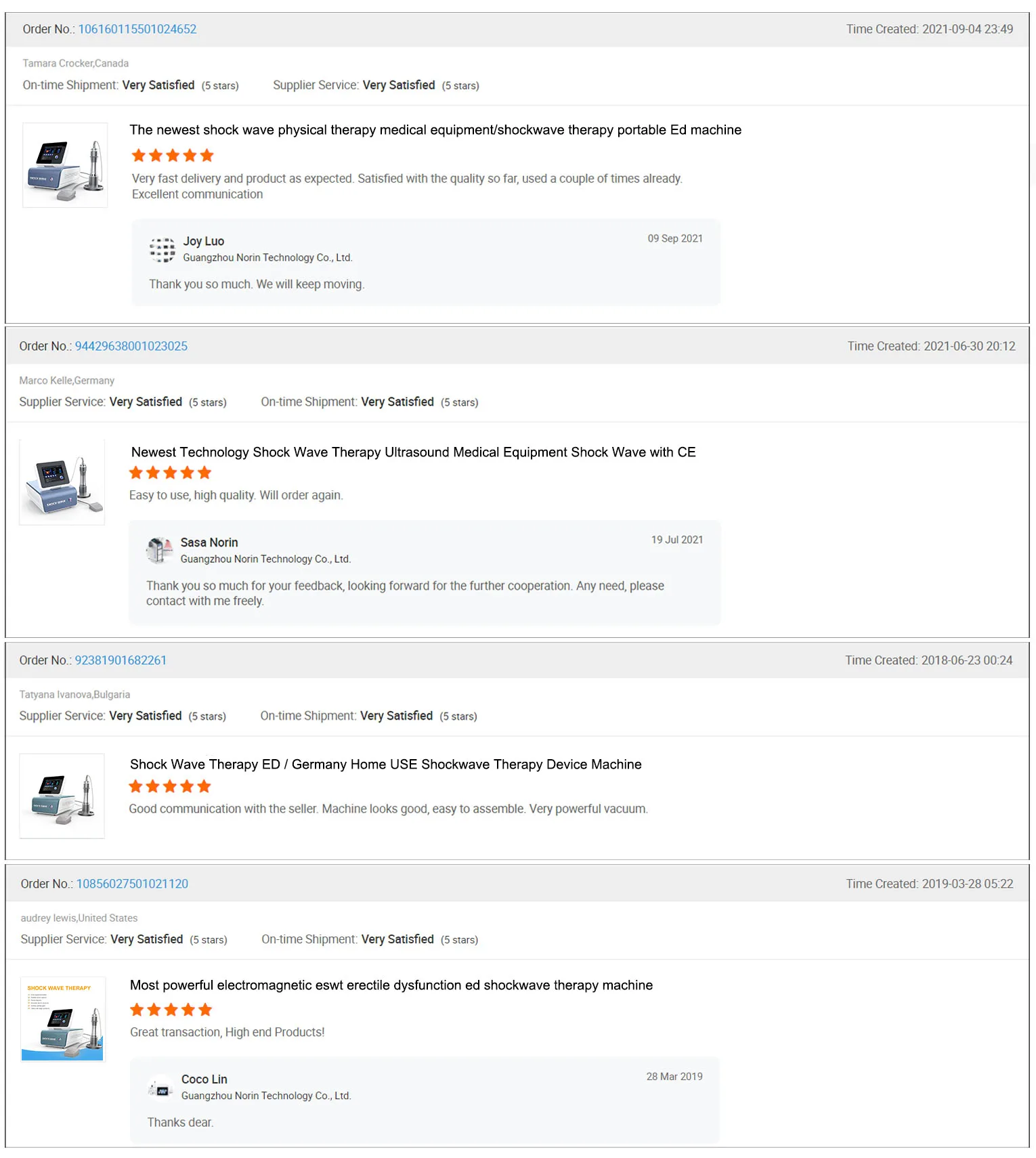The height and width of the screenshot is (1158, 1036).
Task: Click star rating on Marco Kelle's review
Action: pyautogui.click(x=171, y=473)
